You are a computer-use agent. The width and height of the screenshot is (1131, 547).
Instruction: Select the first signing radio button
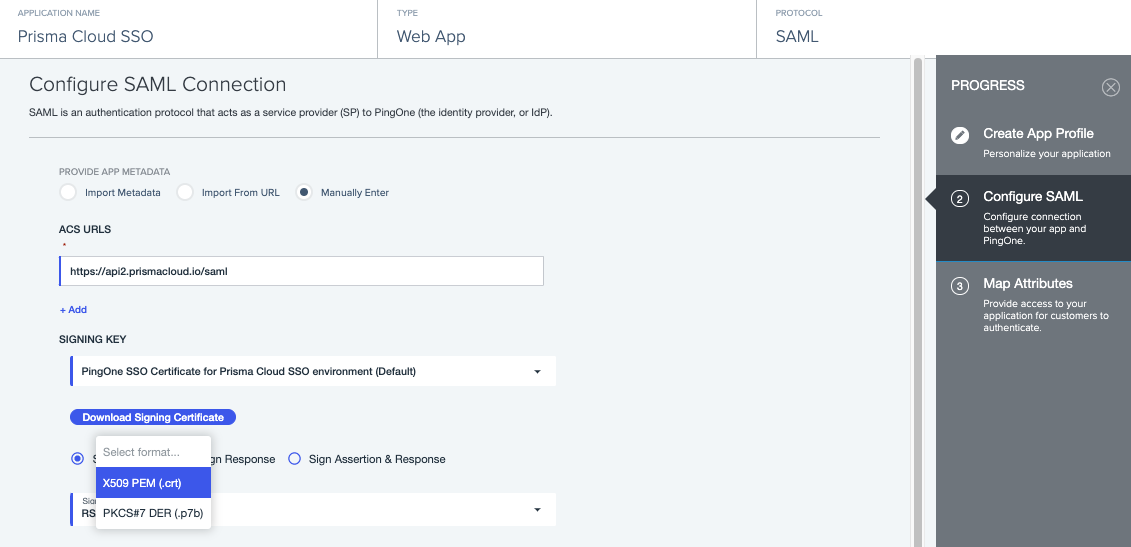[x=77, y=459]
